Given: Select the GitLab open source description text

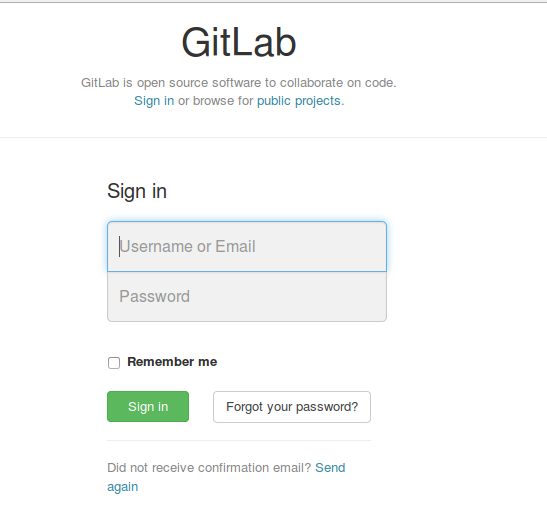Looking at the screenshot, I should (x=239, y=83).
